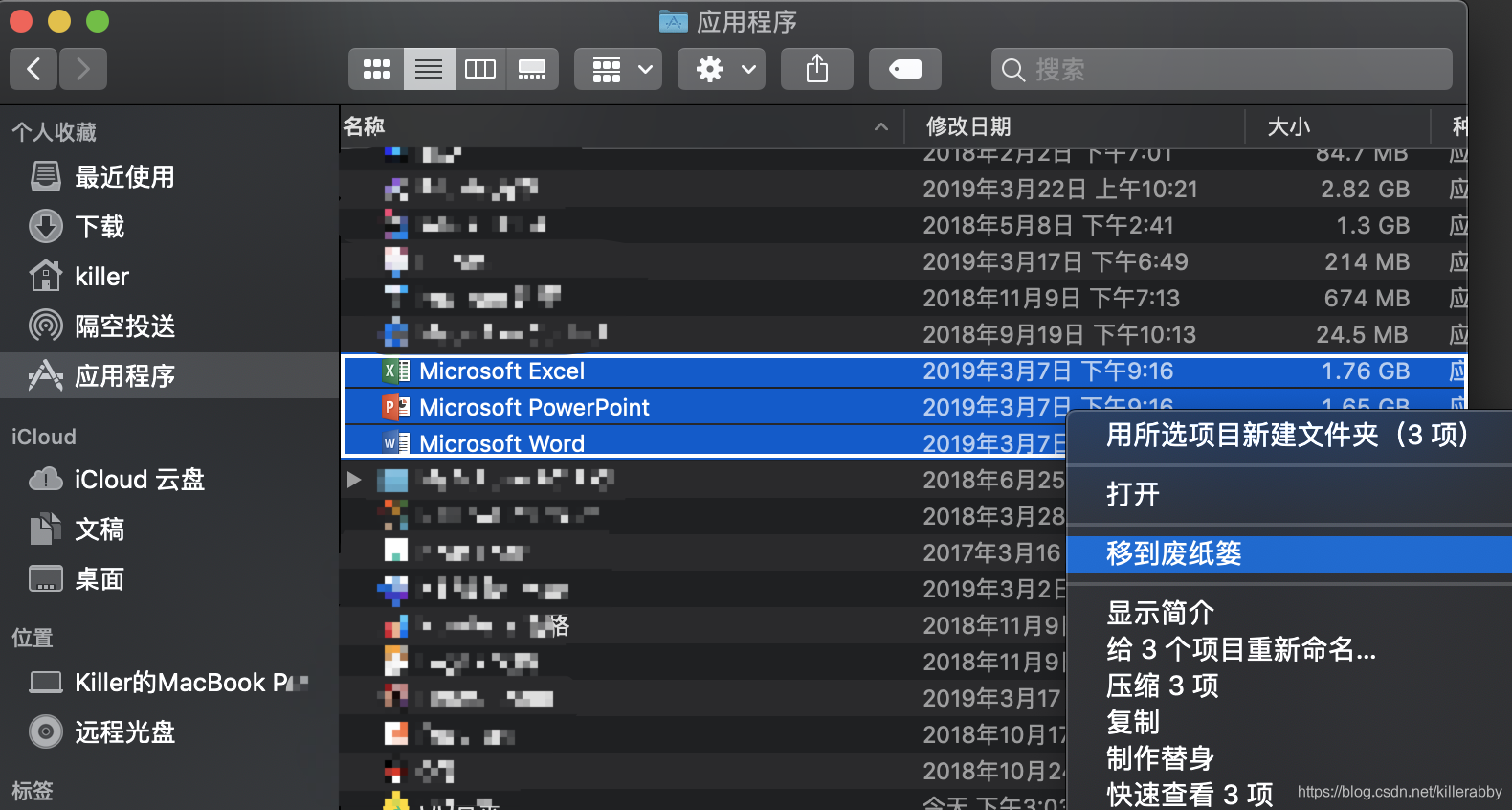Click the Word app icon
Image resolution: width=1512 pixels, height=810 pixels.
tap(396, 443)
